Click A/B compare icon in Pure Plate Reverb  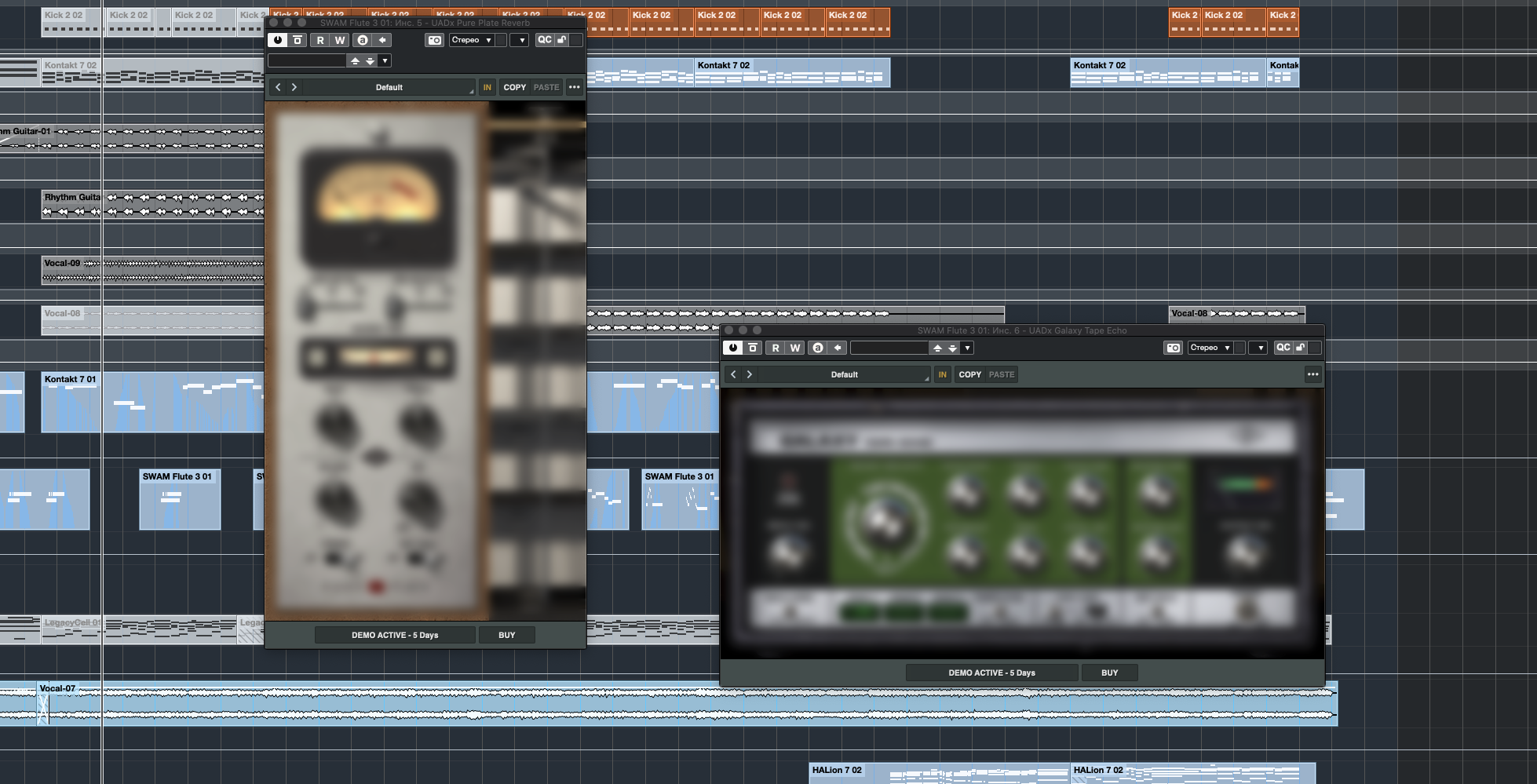tap(362, 40)
